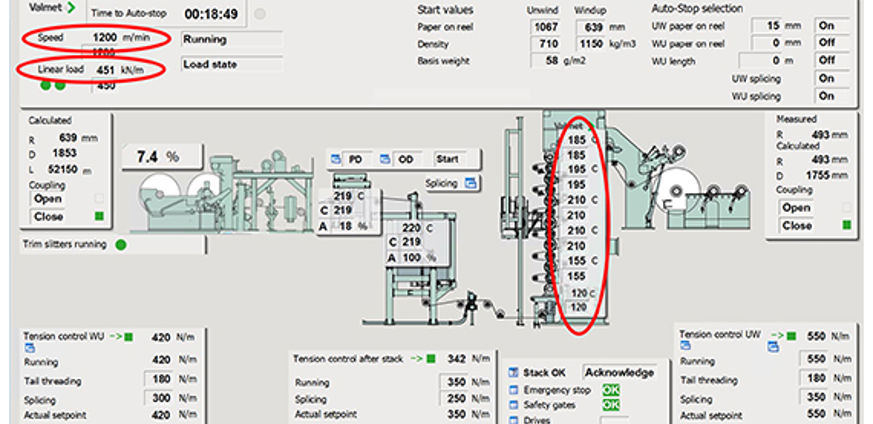Click the PD button

[x=359, y=159]
